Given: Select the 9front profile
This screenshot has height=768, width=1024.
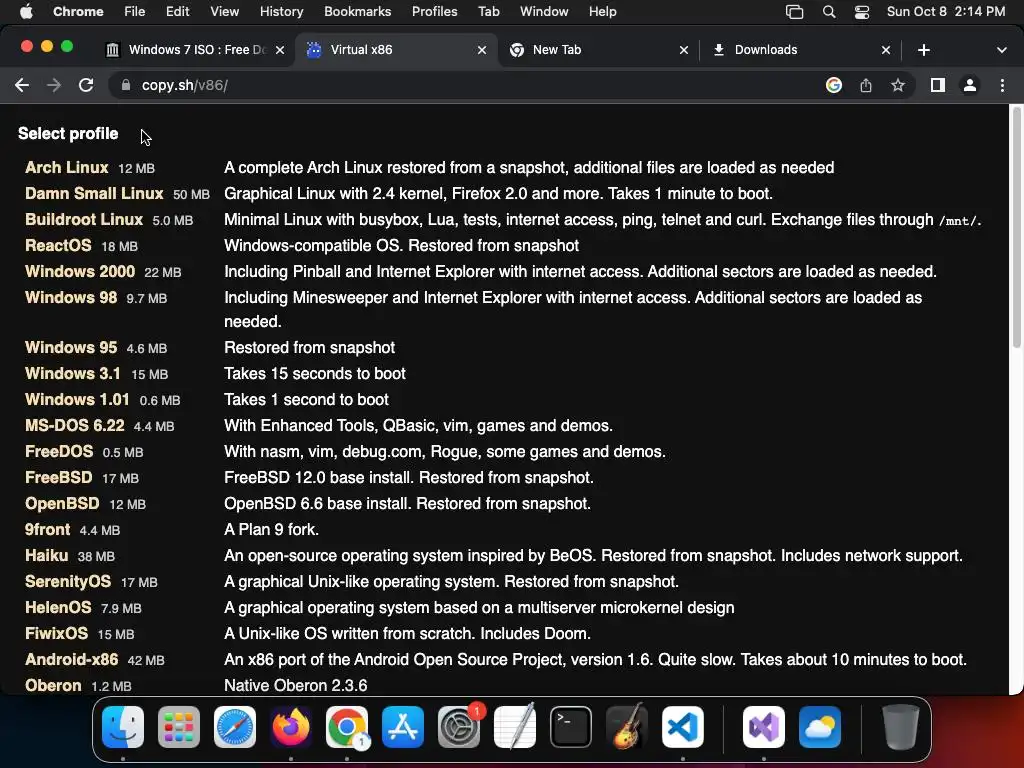Looking at the screenshot, I should [47, 530].
